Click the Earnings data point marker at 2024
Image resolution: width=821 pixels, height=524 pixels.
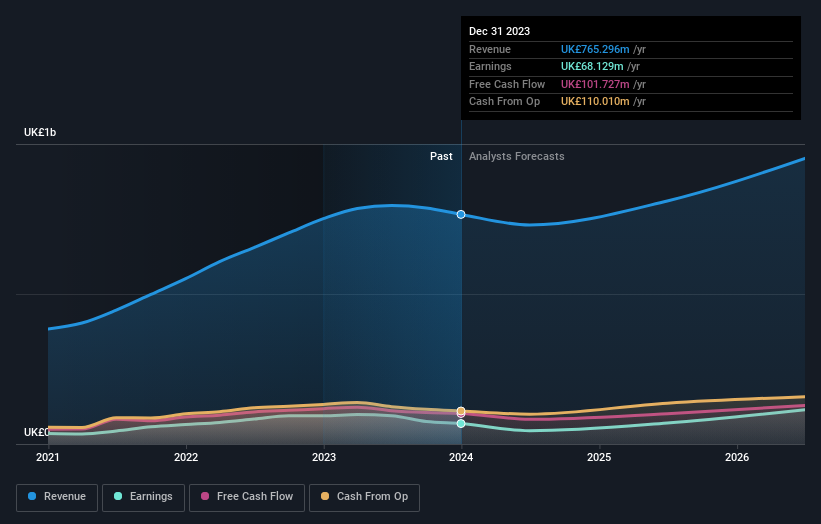[x=461, y=423]
